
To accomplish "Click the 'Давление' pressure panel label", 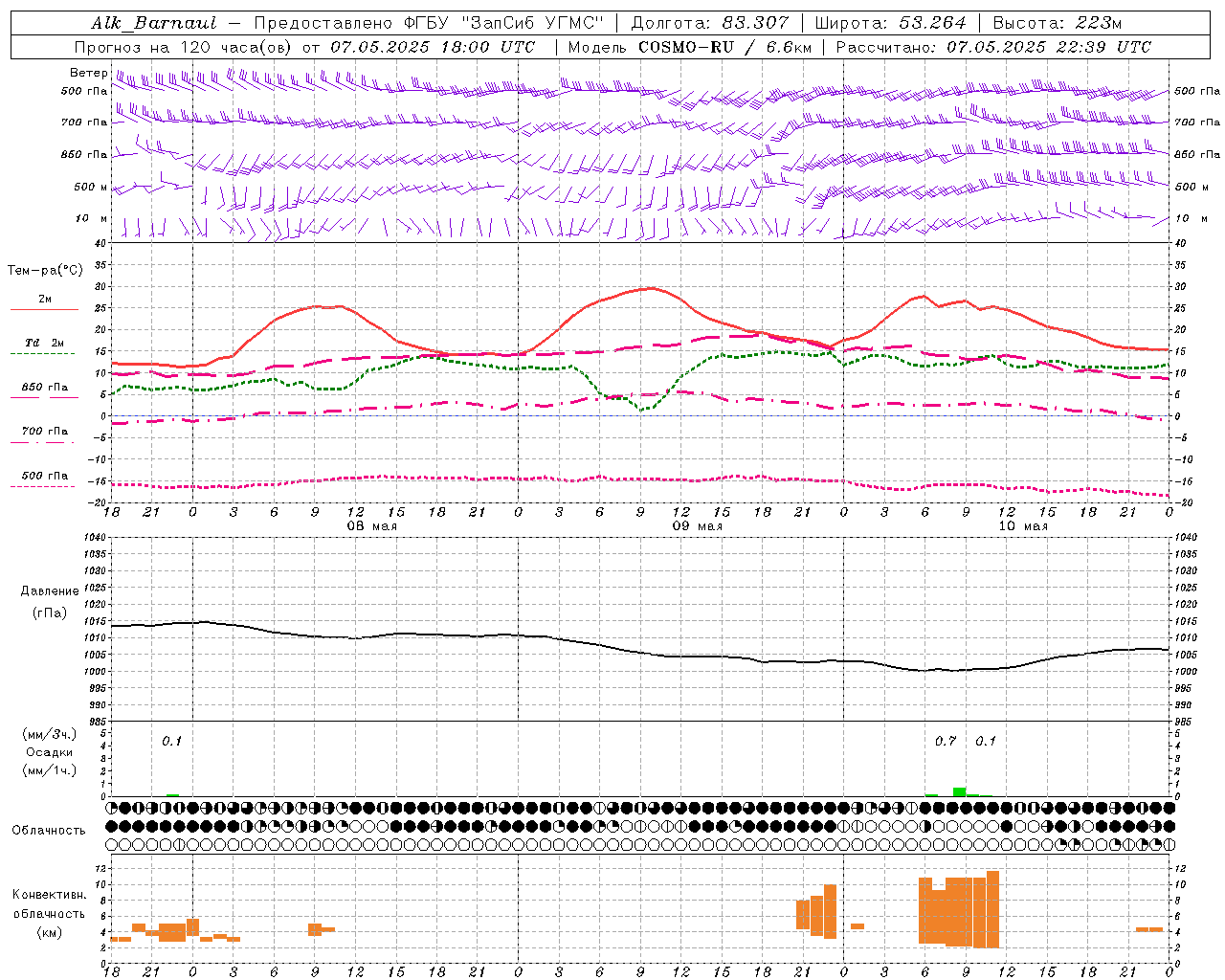I will click(x=50, y=591).
